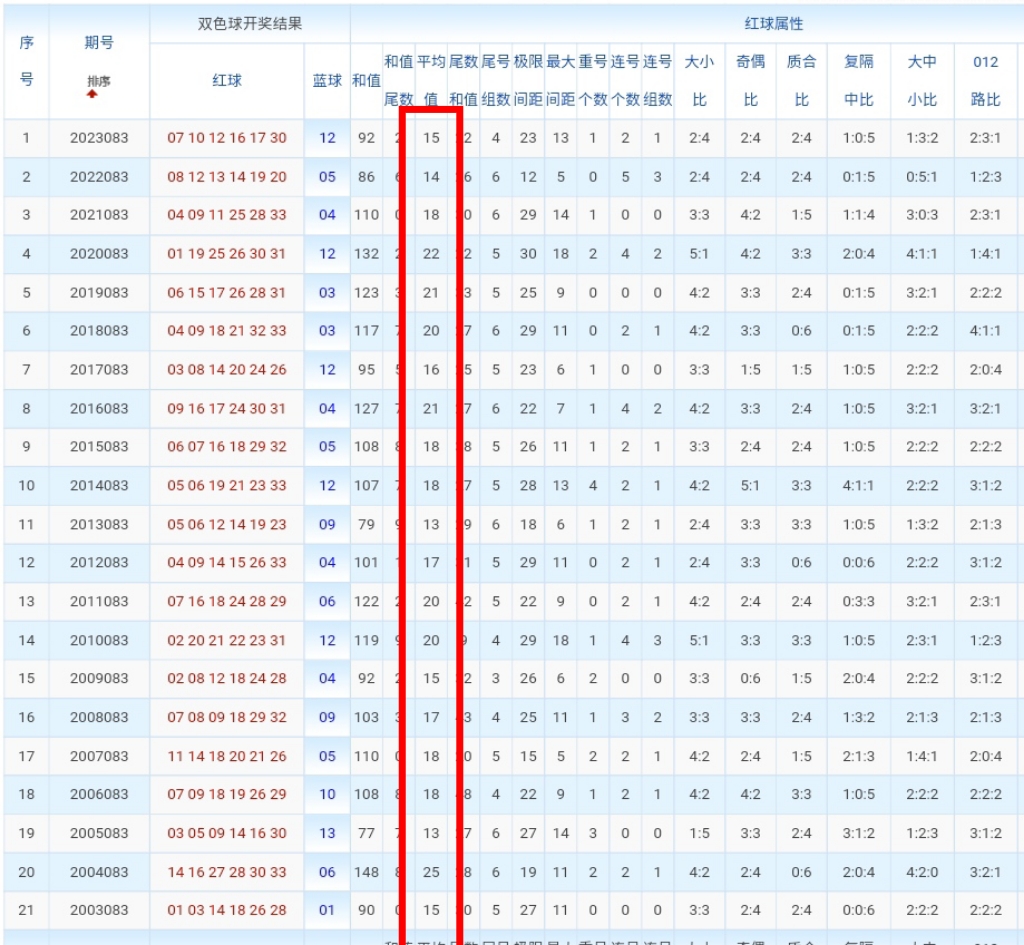The width and height of the screenshot is (1024, 945).
Task: Click sum value 79 in row 2013083
Action: 366,524
